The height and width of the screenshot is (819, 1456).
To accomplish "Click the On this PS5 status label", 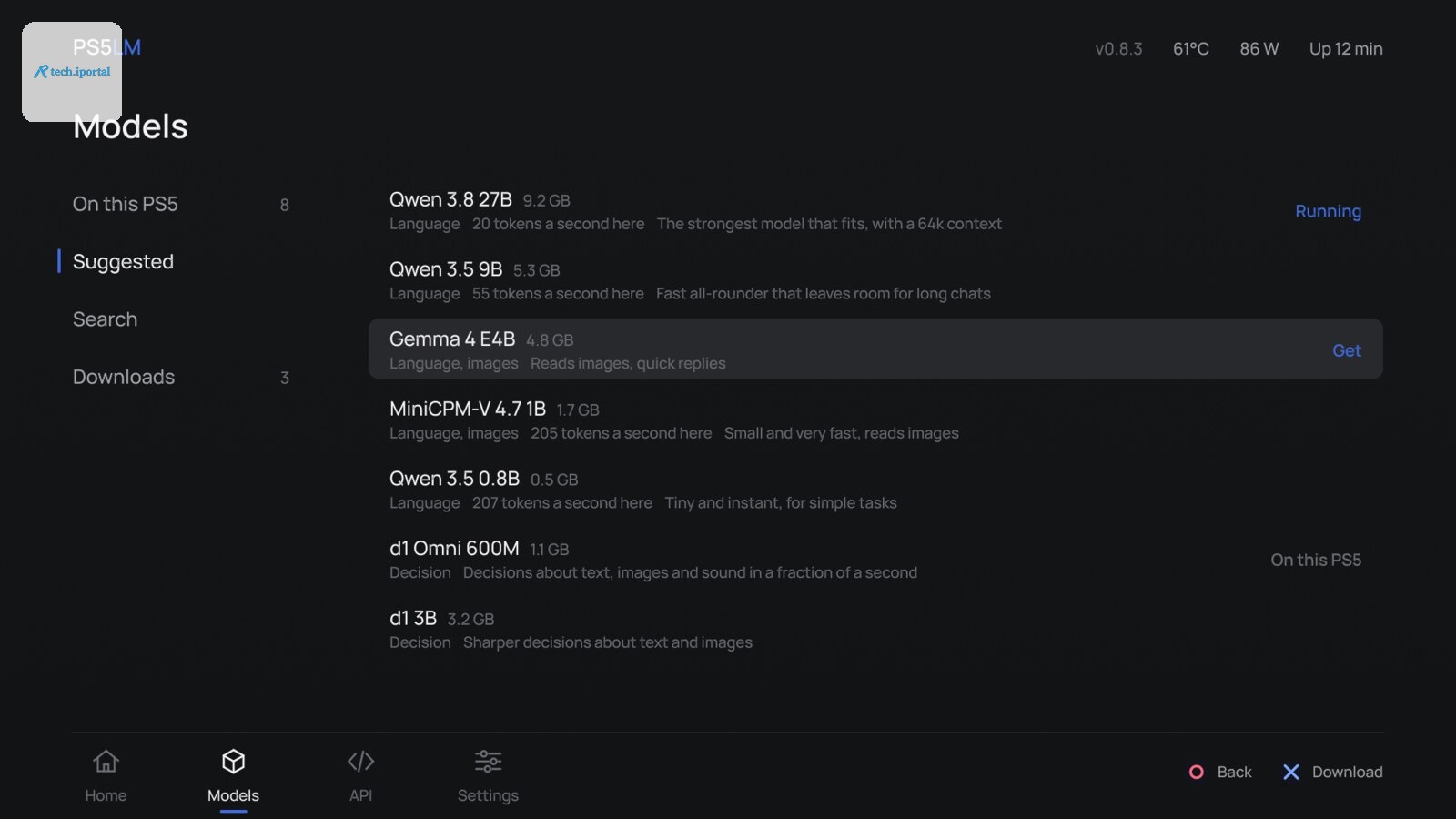I will click(1316, 560).
